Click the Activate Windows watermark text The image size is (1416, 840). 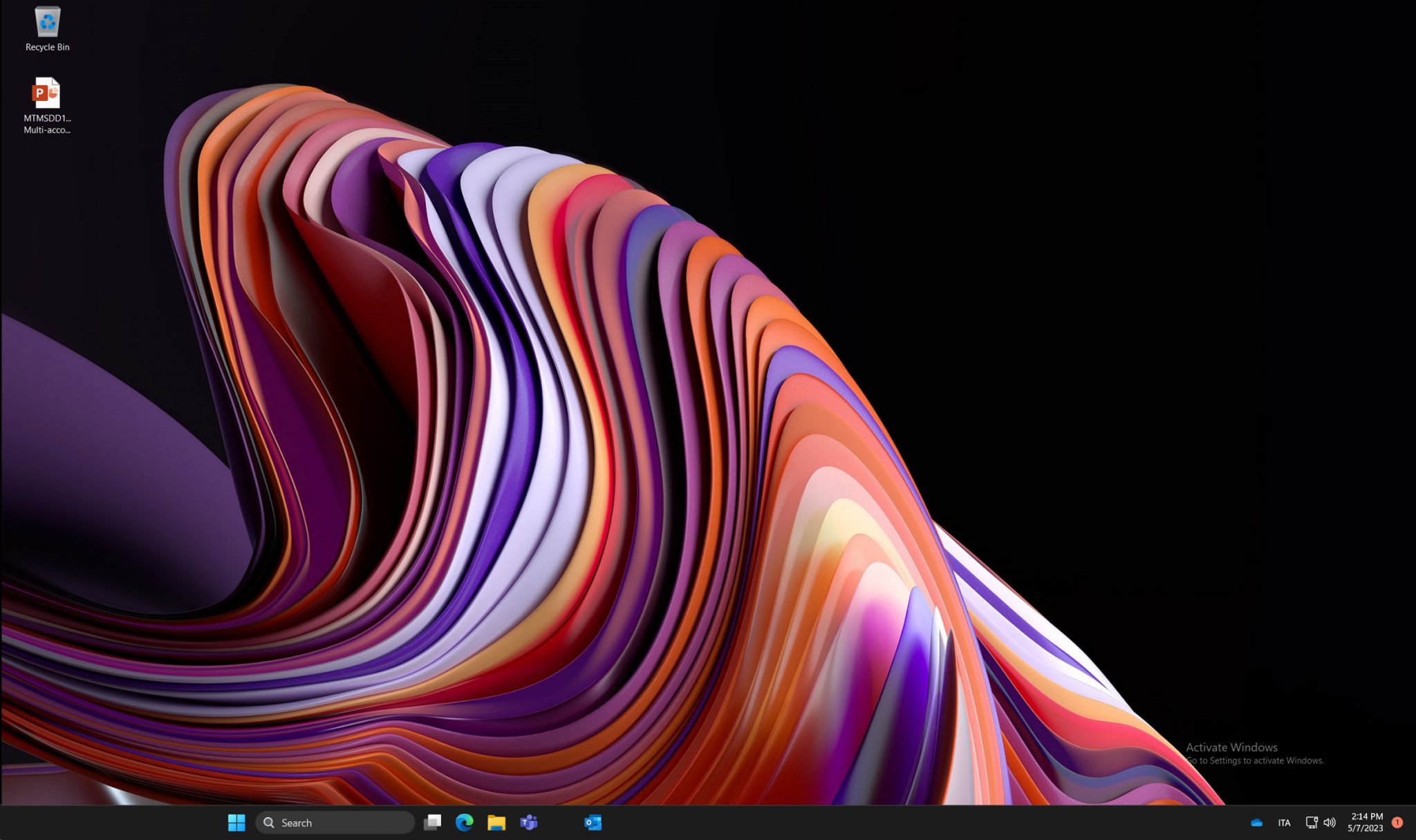pyautogui.click(x=1231, y=747)
